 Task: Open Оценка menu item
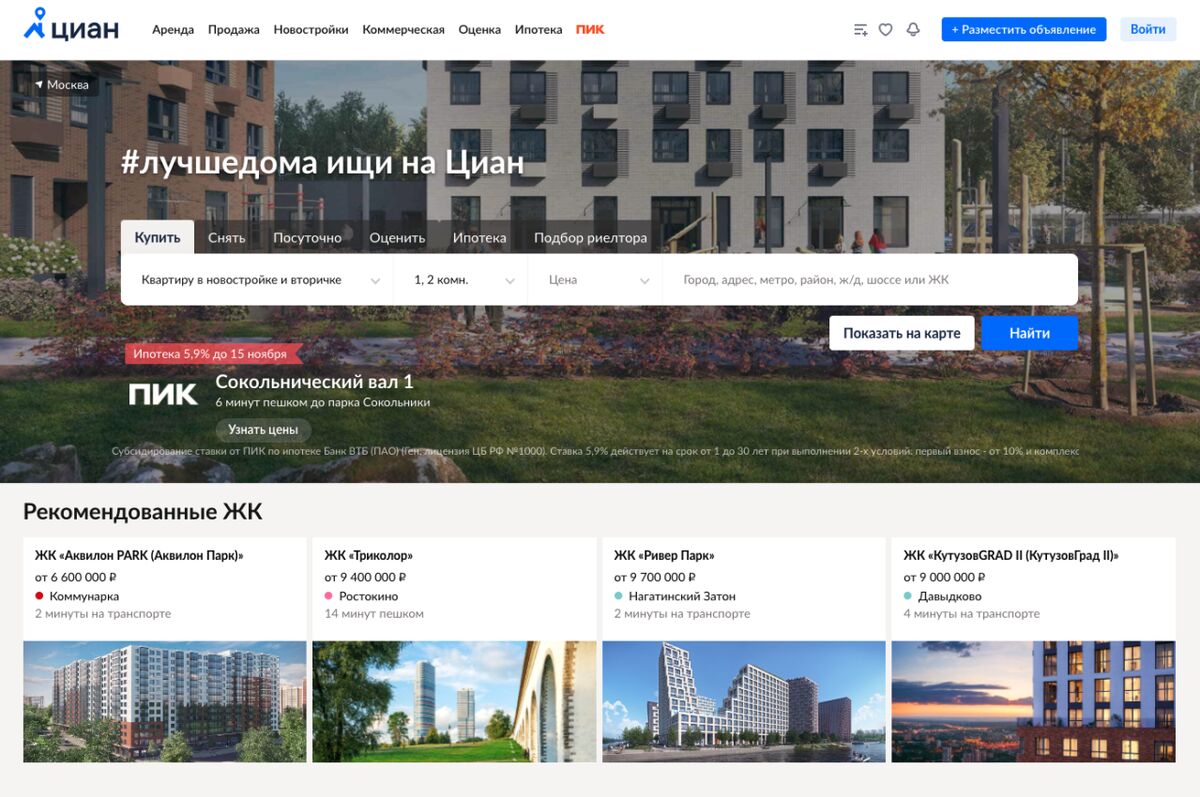point(480,30)
